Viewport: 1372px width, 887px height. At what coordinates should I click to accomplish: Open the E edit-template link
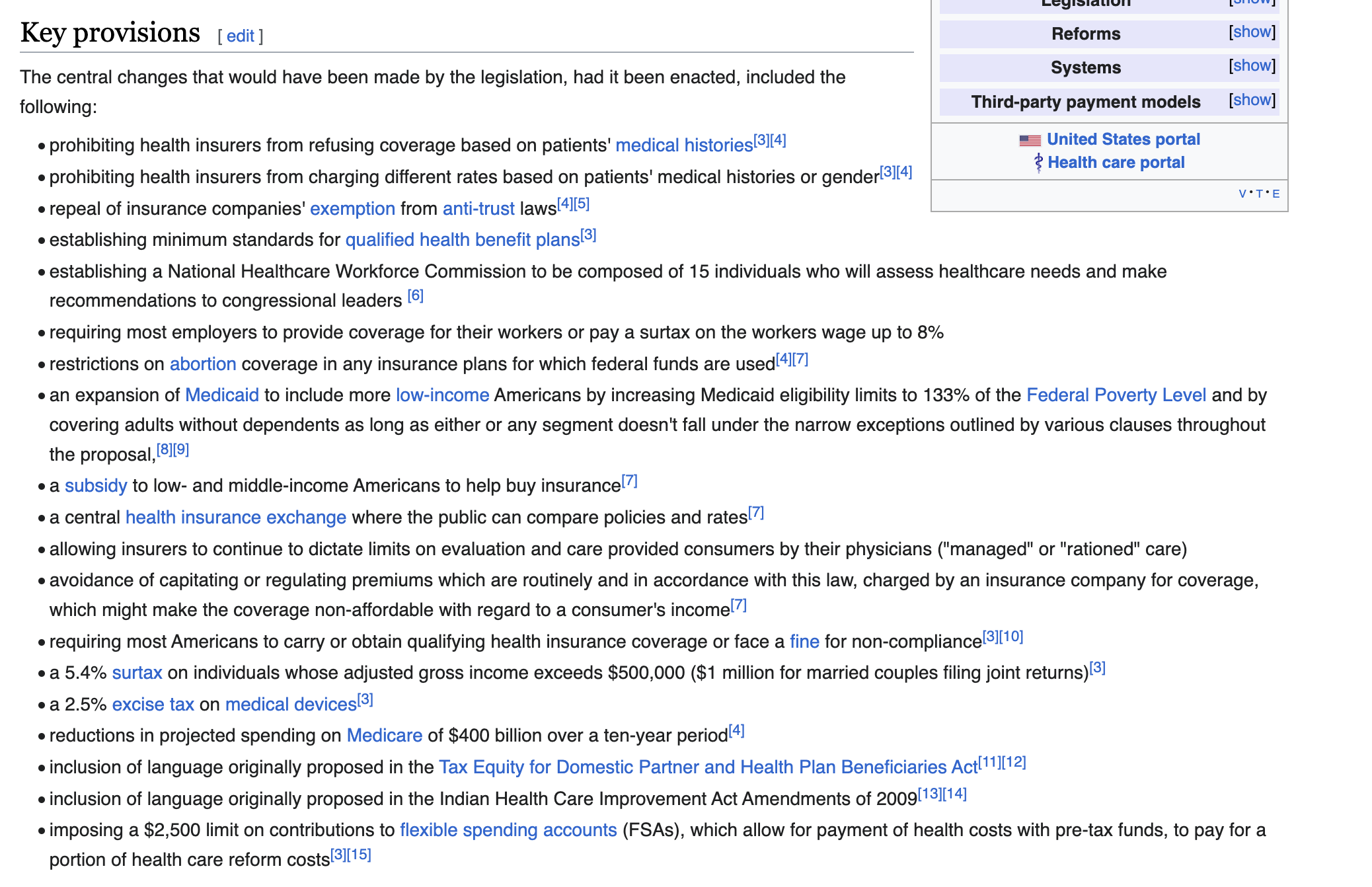(1276, 194)
